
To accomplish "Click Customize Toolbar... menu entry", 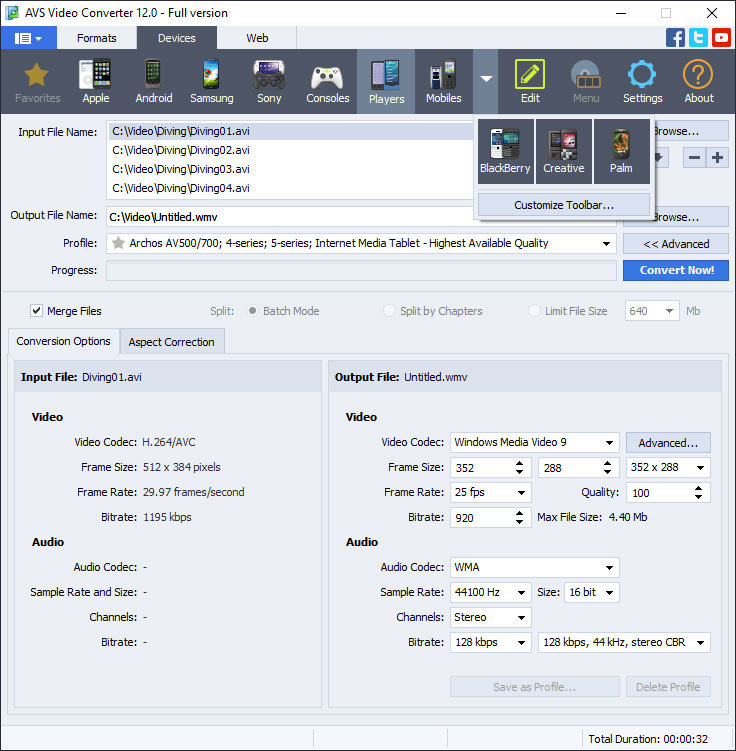I will coord(564,205).
